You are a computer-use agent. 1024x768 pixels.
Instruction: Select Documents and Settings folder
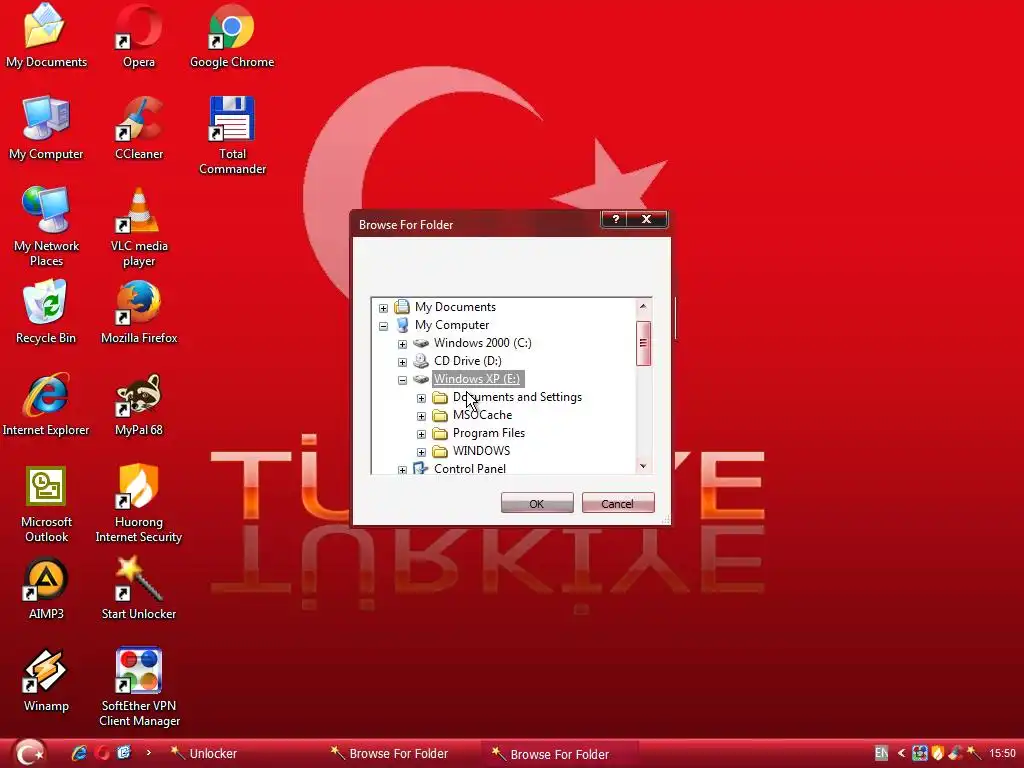click(x=517, y=397)
